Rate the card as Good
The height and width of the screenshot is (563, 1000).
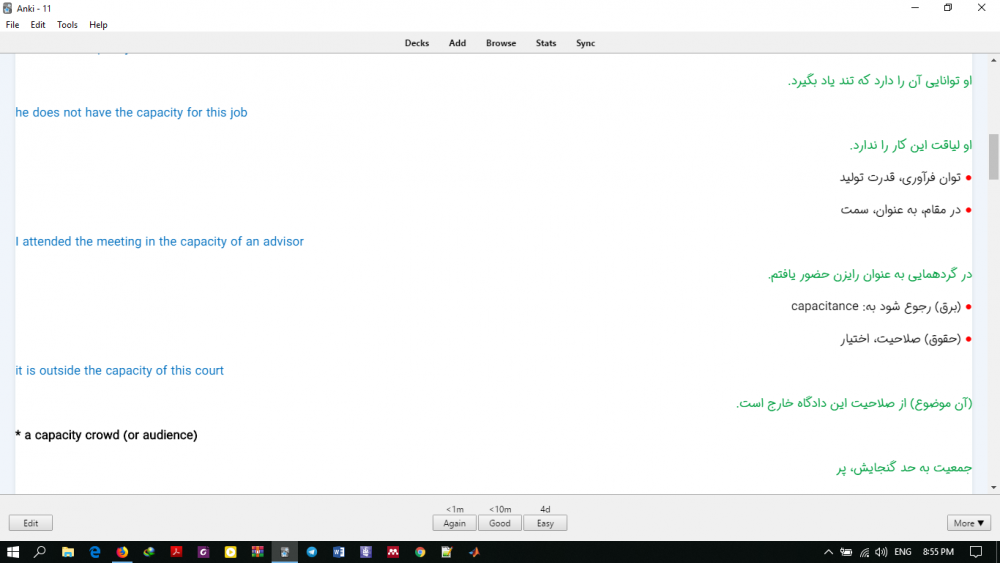coord(500,523)
